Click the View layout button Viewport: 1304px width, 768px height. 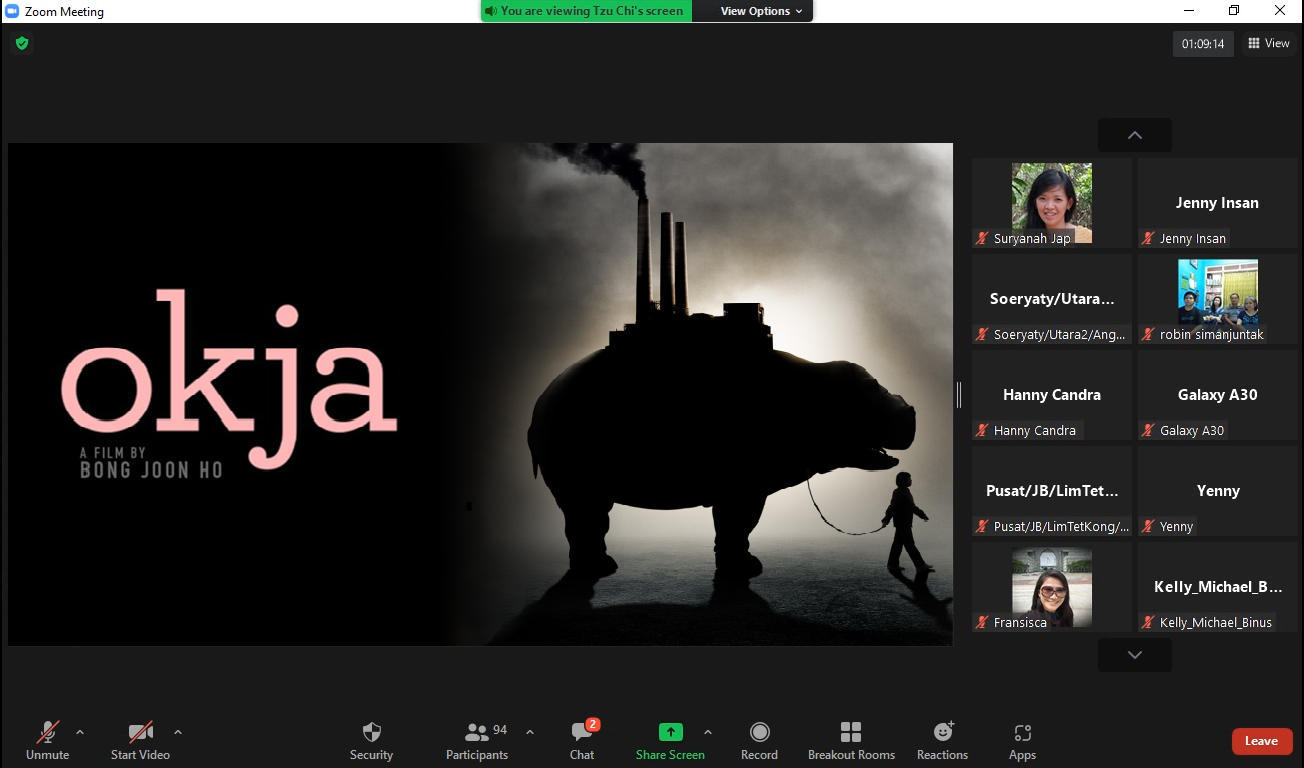click(1269, 43)
